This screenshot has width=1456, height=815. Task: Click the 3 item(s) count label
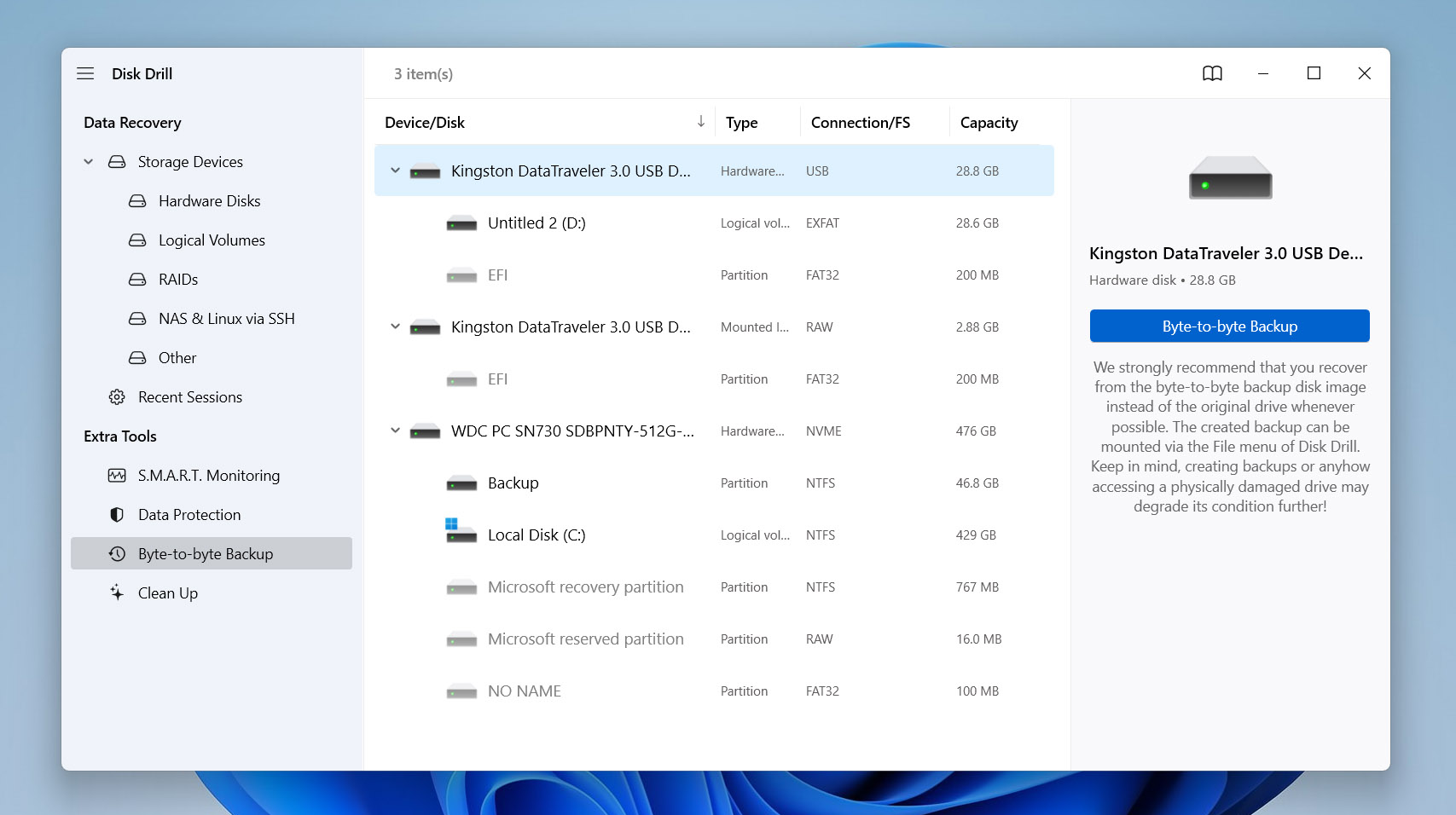pyautogui.click(x=423, y=74)
